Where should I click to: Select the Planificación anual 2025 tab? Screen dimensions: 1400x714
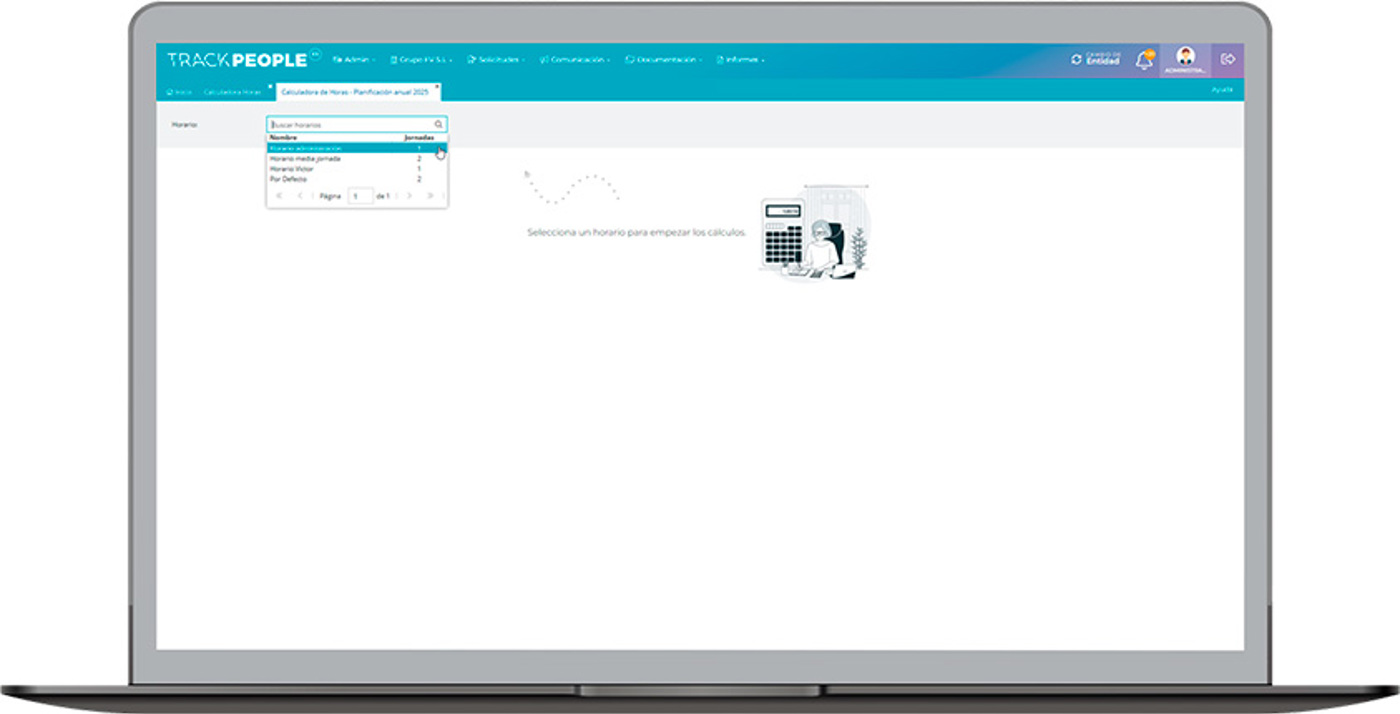tap(358, 91)
